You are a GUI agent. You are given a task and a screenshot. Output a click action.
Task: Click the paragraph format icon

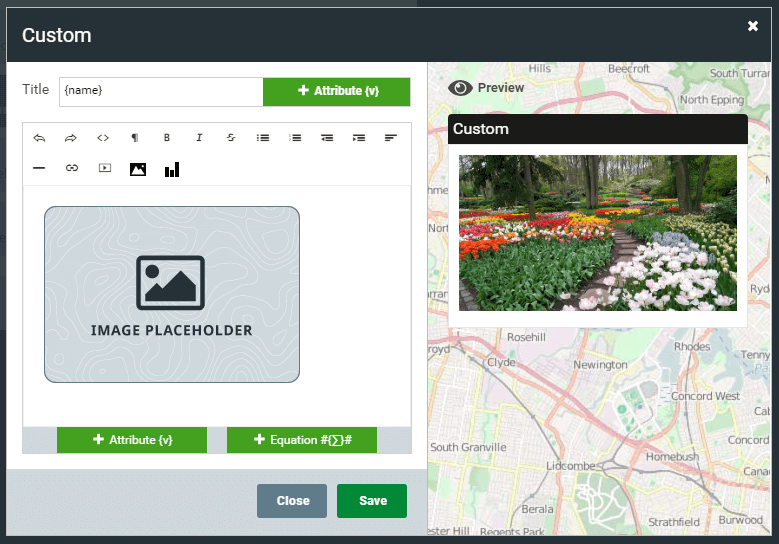135,138
